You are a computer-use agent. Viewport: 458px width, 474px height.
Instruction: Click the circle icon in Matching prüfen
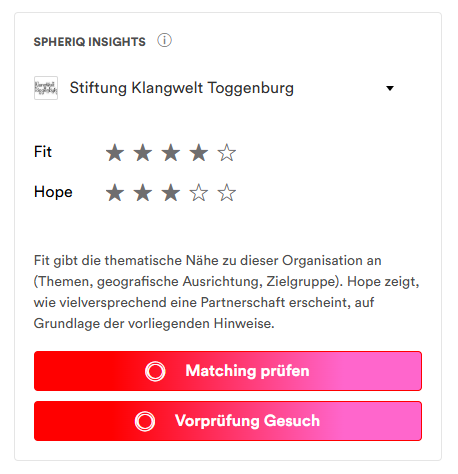coord(155,371)
